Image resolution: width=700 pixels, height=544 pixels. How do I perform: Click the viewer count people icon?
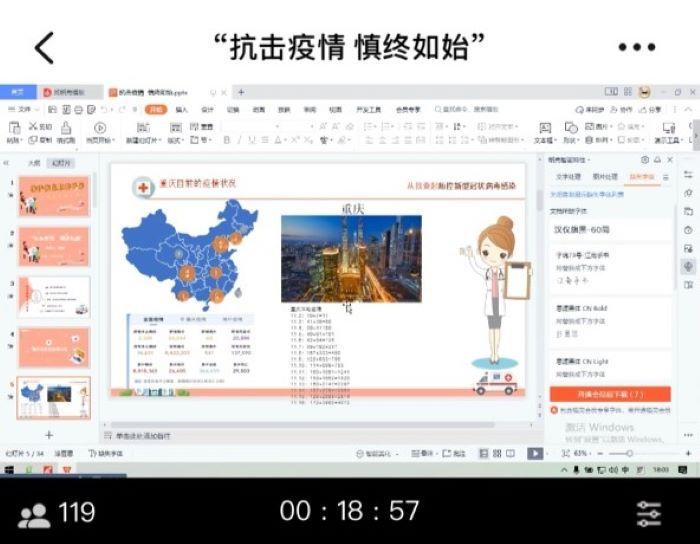(35, 514)
